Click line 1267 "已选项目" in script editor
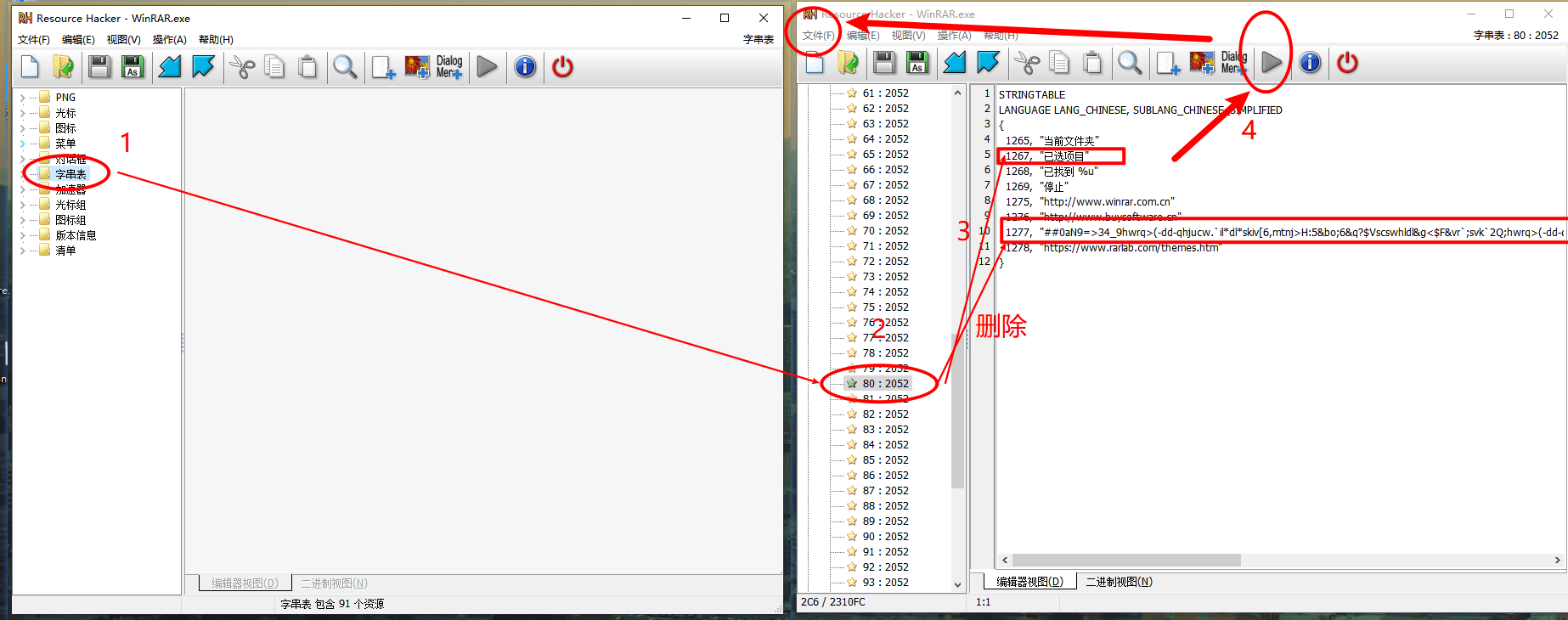This screenshot has height=620, width=1568. [x=1047, y=156]
